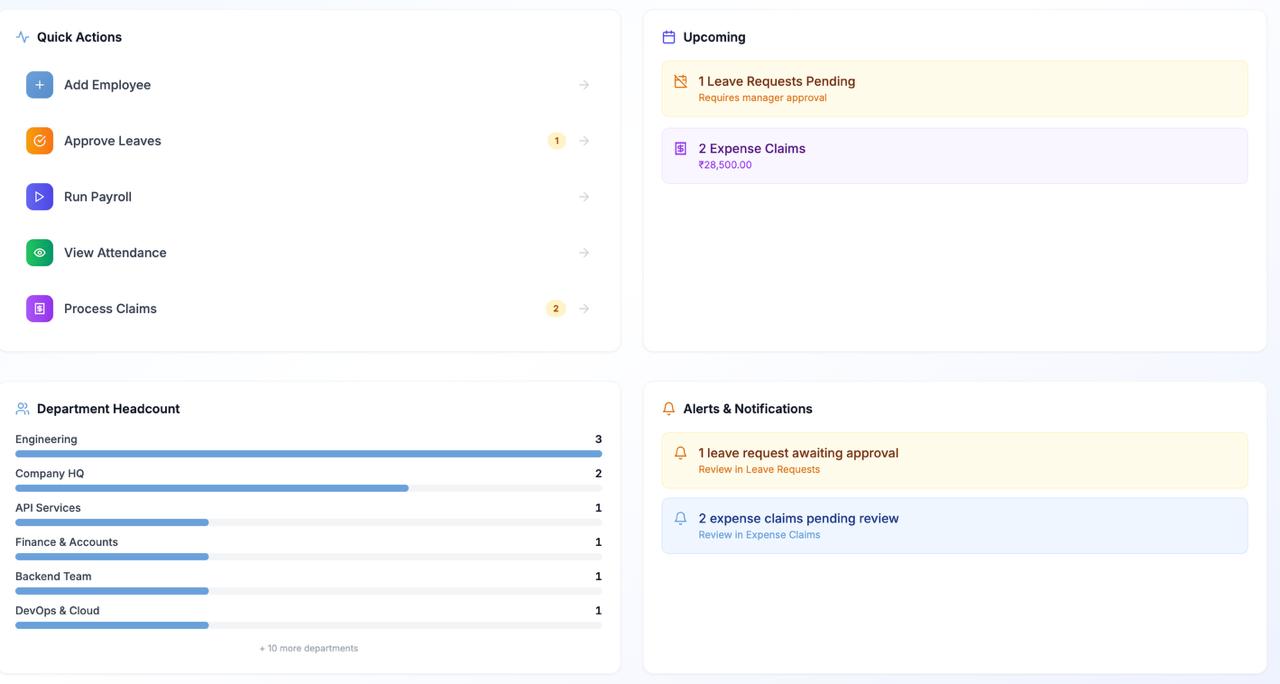
Task: Open the arrow next to Add Employee
Action: click(584, 85)
